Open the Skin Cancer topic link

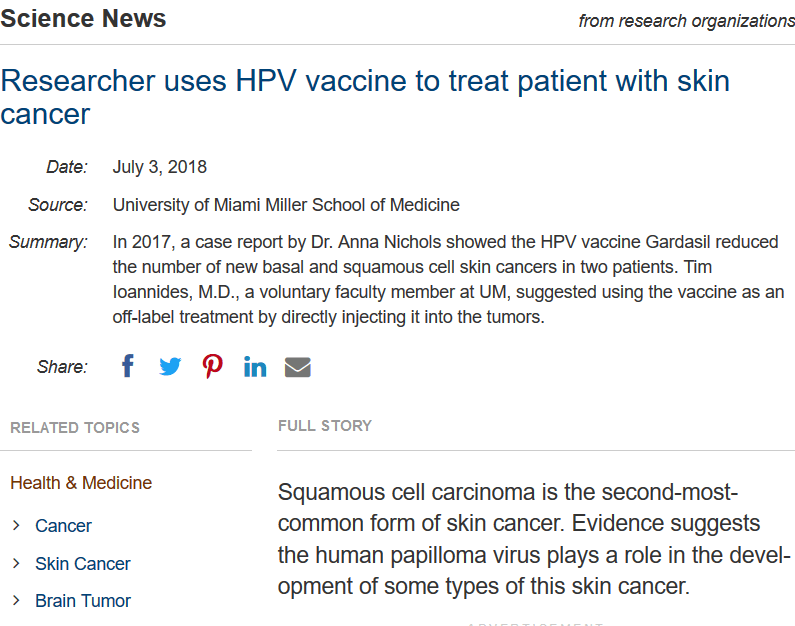tap(83, 564)
